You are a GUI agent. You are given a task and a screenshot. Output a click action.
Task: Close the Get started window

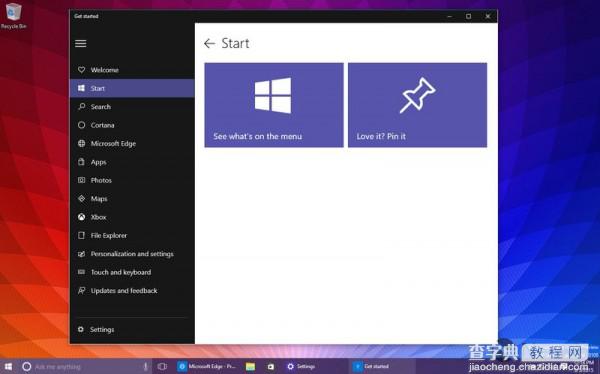pyautogui.click(x=488, y=16)
